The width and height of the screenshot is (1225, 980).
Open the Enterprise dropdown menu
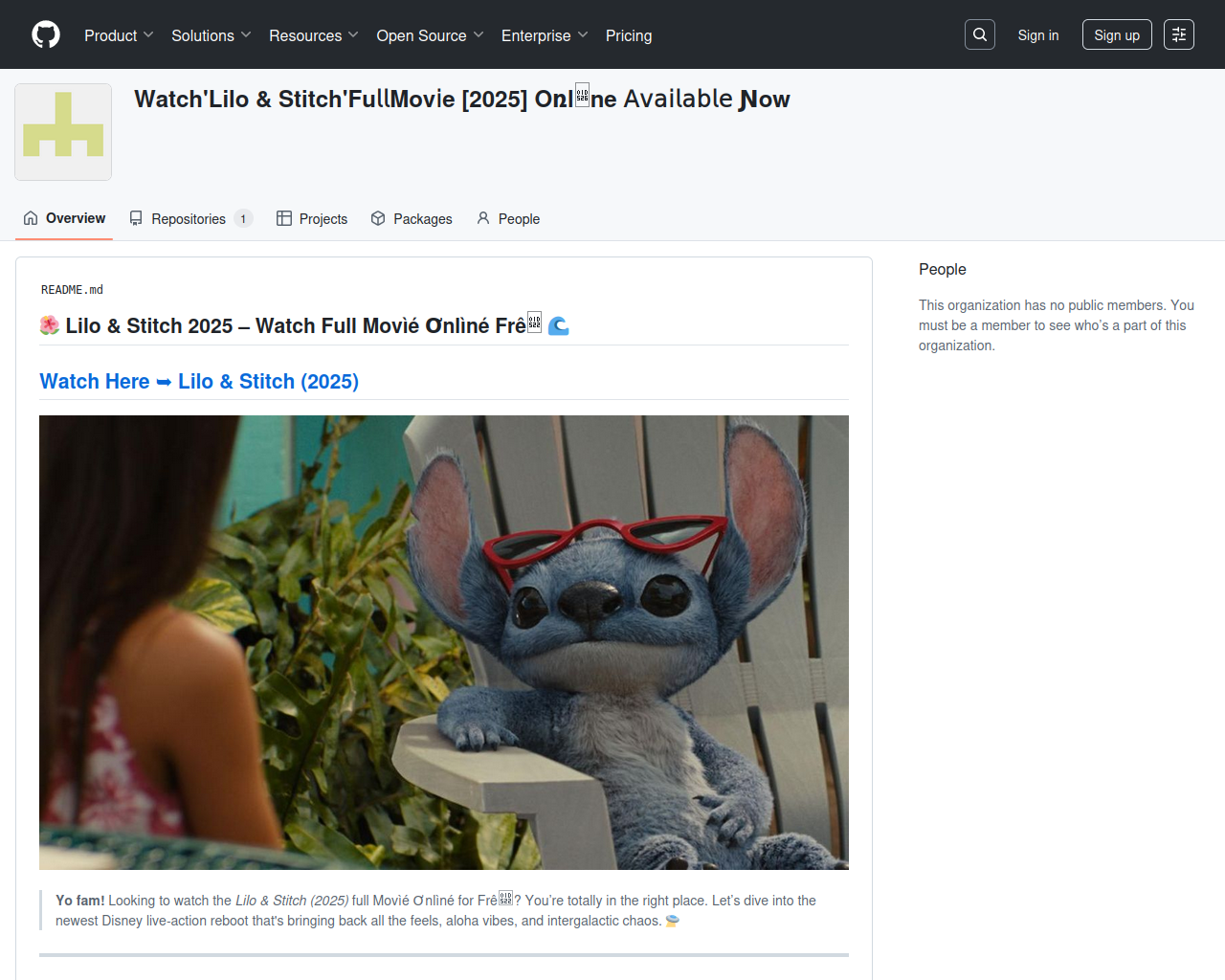click(544, 35)
